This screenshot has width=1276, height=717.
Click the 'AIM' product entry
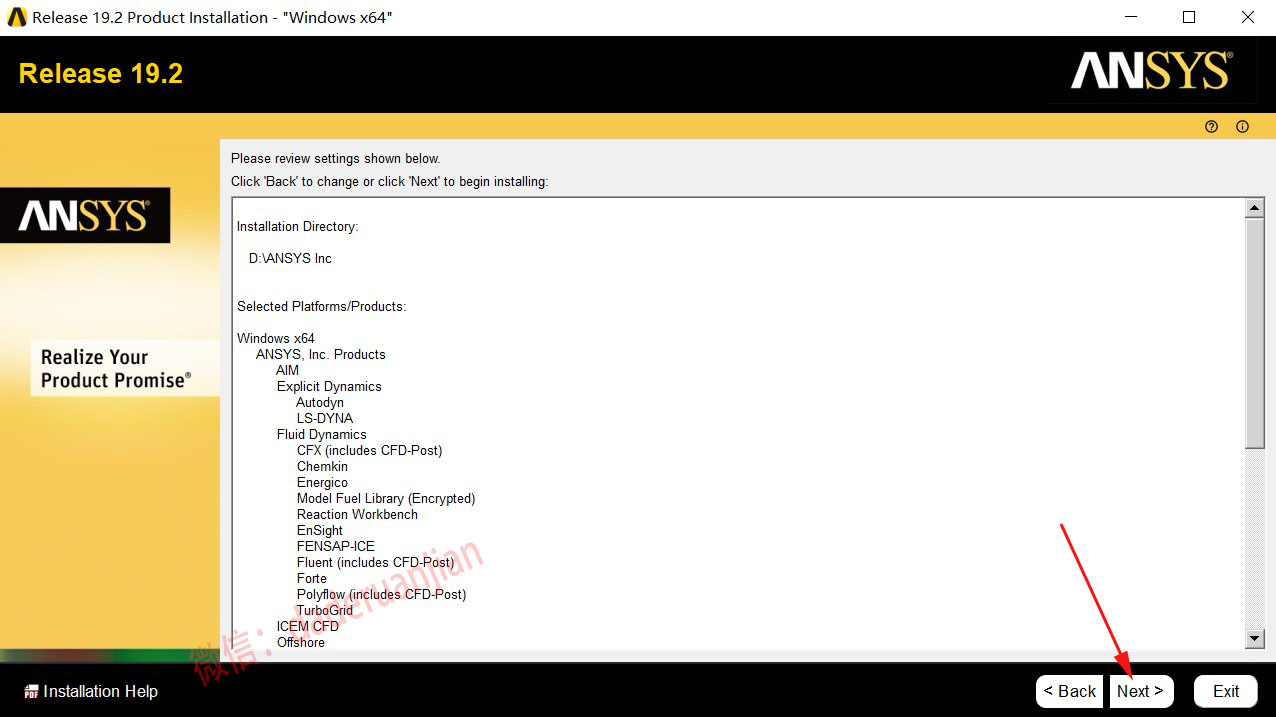[x=287, y=371]
